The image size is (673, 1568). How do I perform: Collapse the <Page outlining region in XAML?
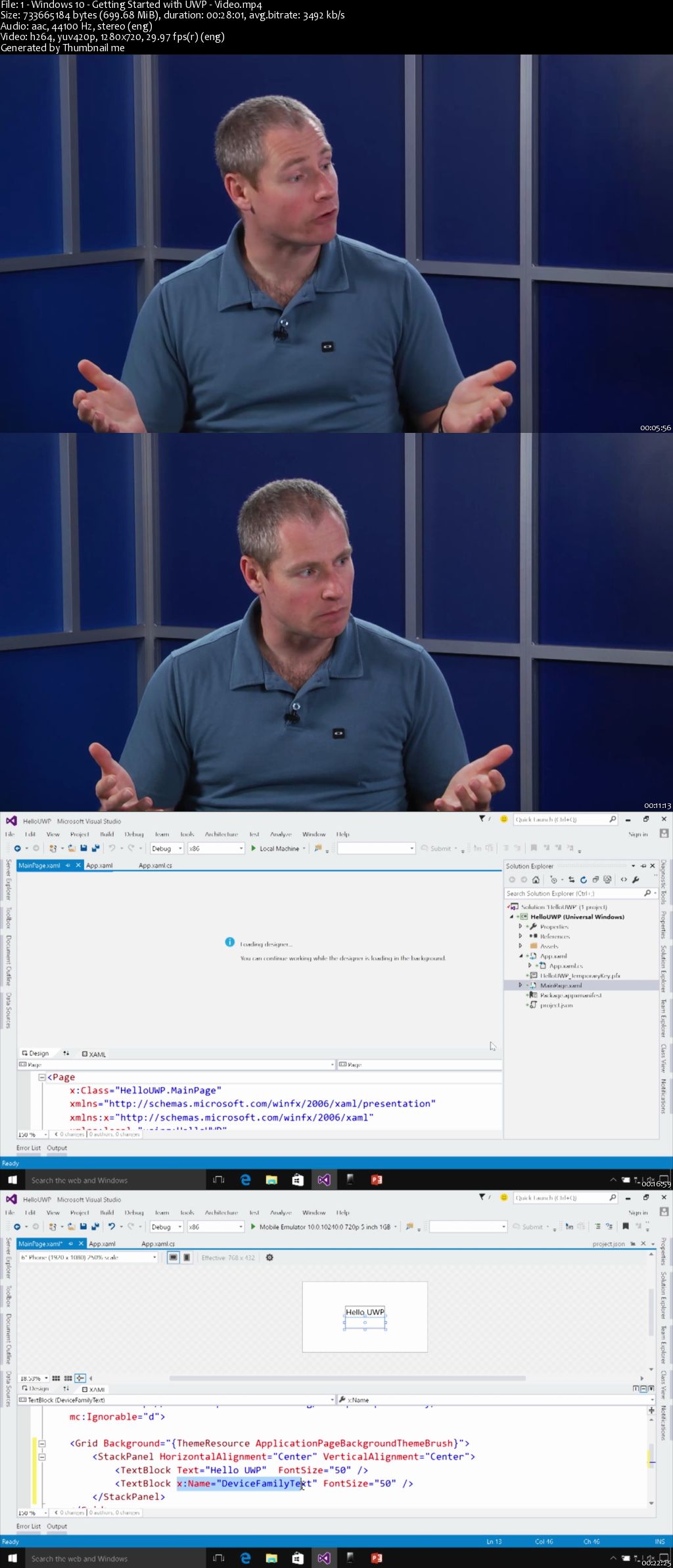click(42, 1077)
